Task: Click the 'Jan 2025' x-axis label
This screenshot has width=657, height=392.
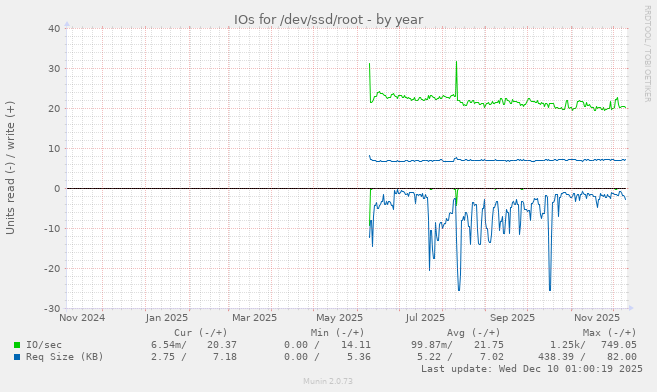Action: (167, 318)
